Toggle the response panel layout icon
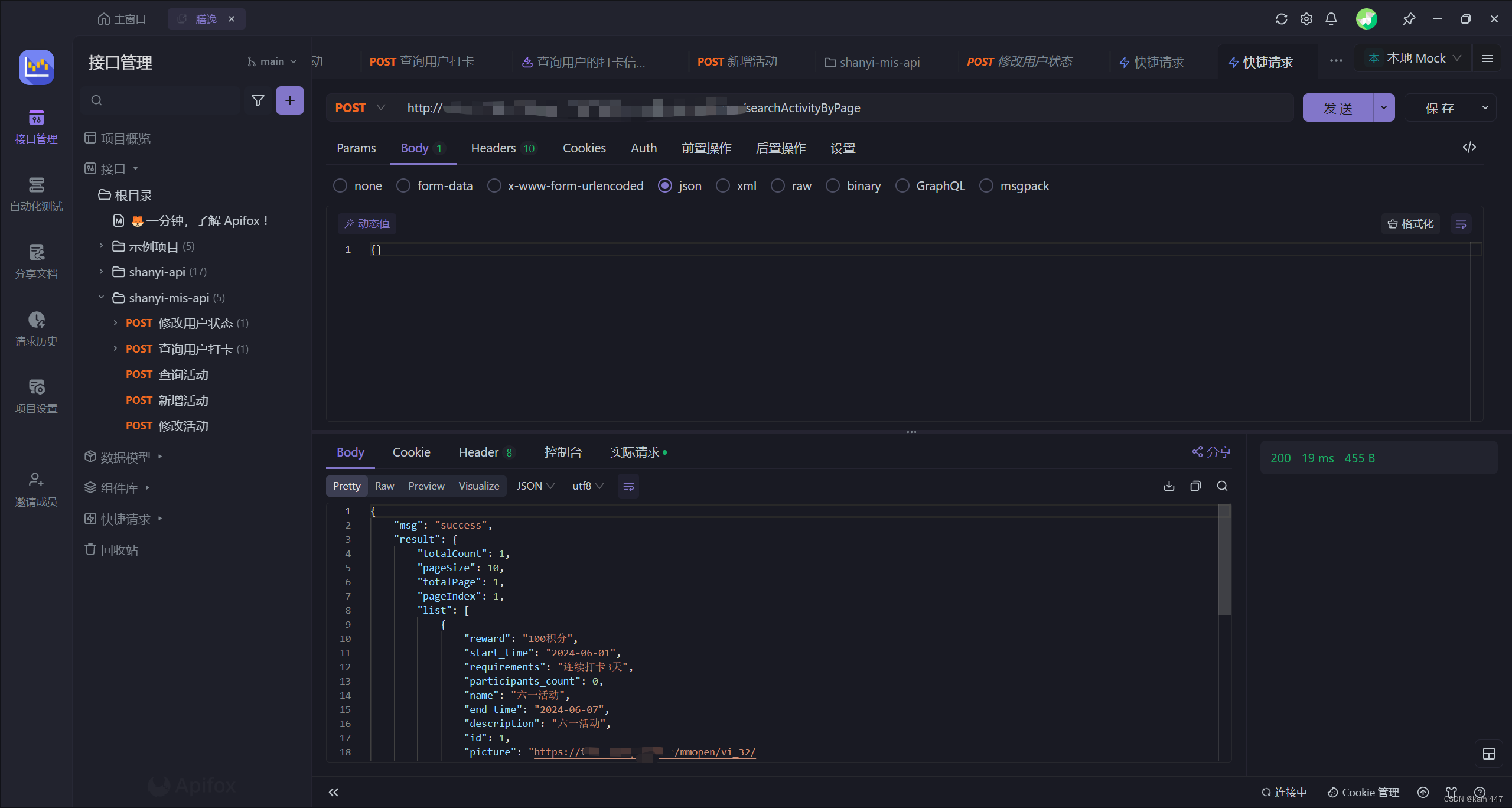 (x=1488, y=754)
